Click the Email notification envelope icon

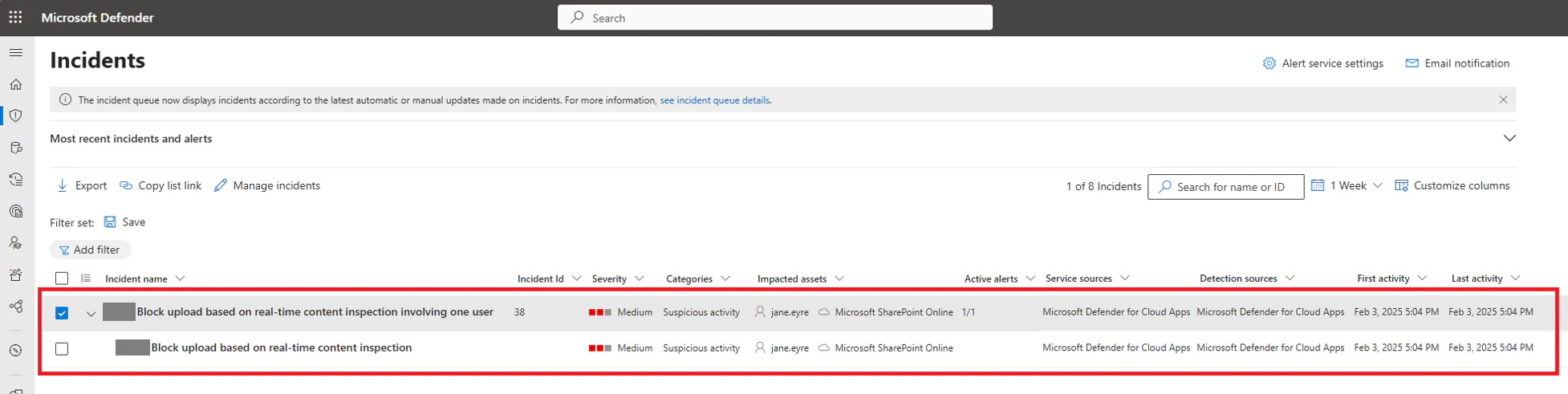[x=1412, y=63]
